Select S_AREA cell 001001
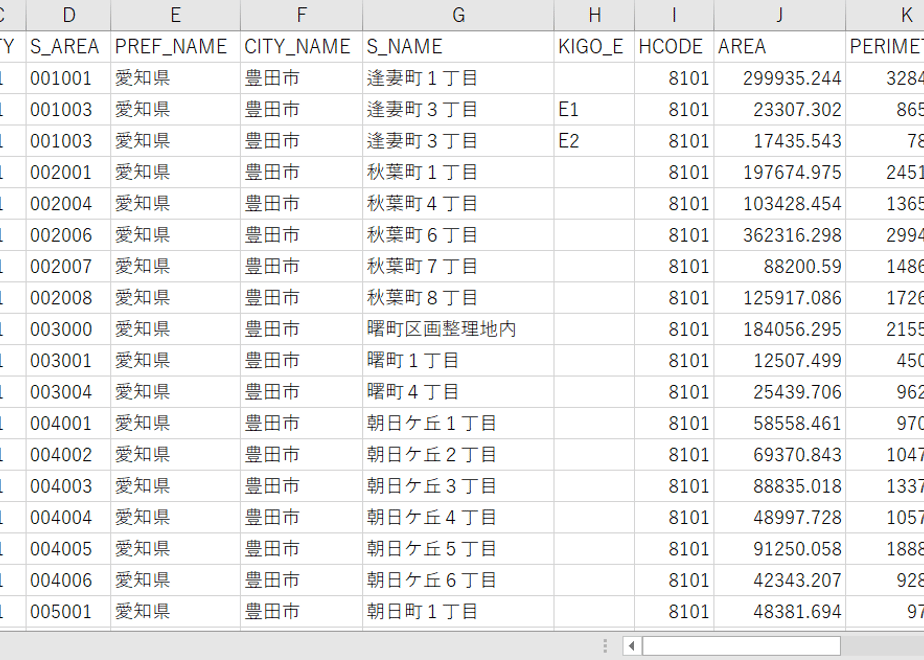The width and height of the screenshot is (924, 660). pos(68,78)
